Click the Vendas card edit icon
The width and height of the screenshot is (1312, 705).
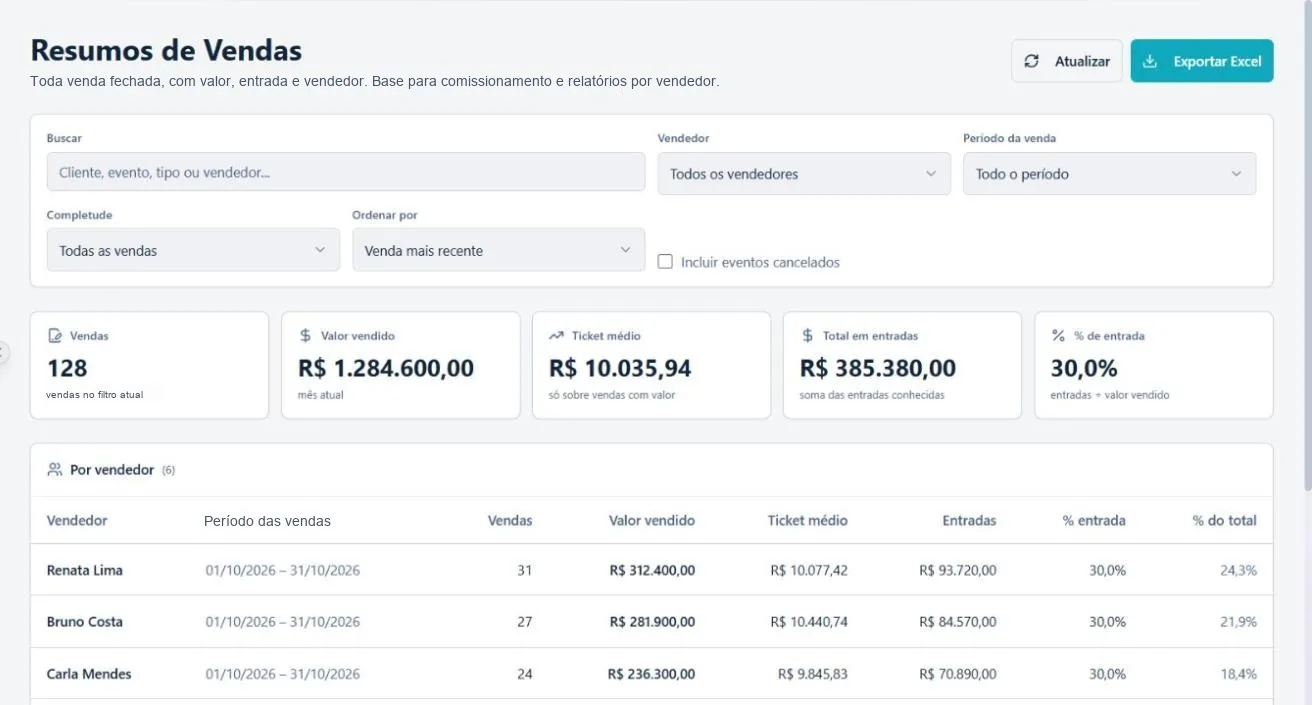coord(55,336)
